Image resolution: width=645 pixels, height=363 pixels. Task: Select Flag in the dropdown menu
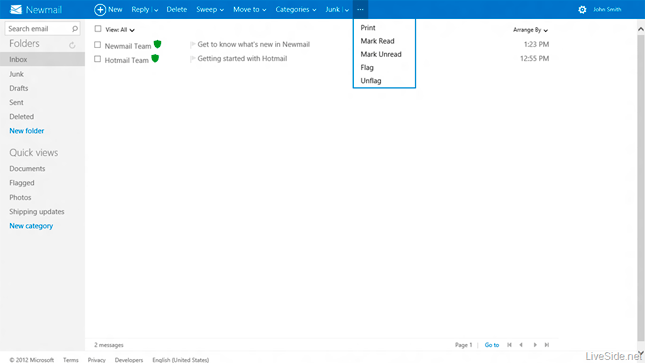click(x=367, y=67)
